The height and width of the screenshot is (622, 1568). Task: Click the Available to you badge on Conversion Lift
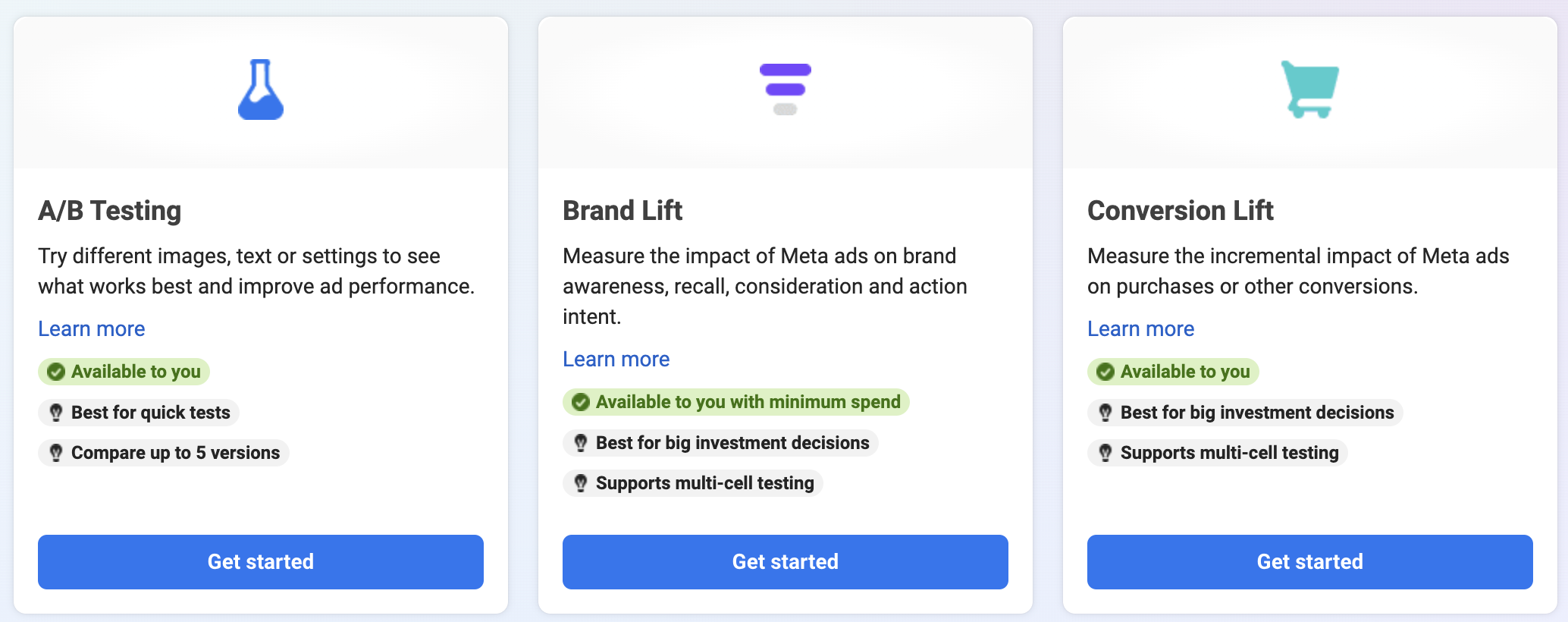click(x=1172, y=372)
